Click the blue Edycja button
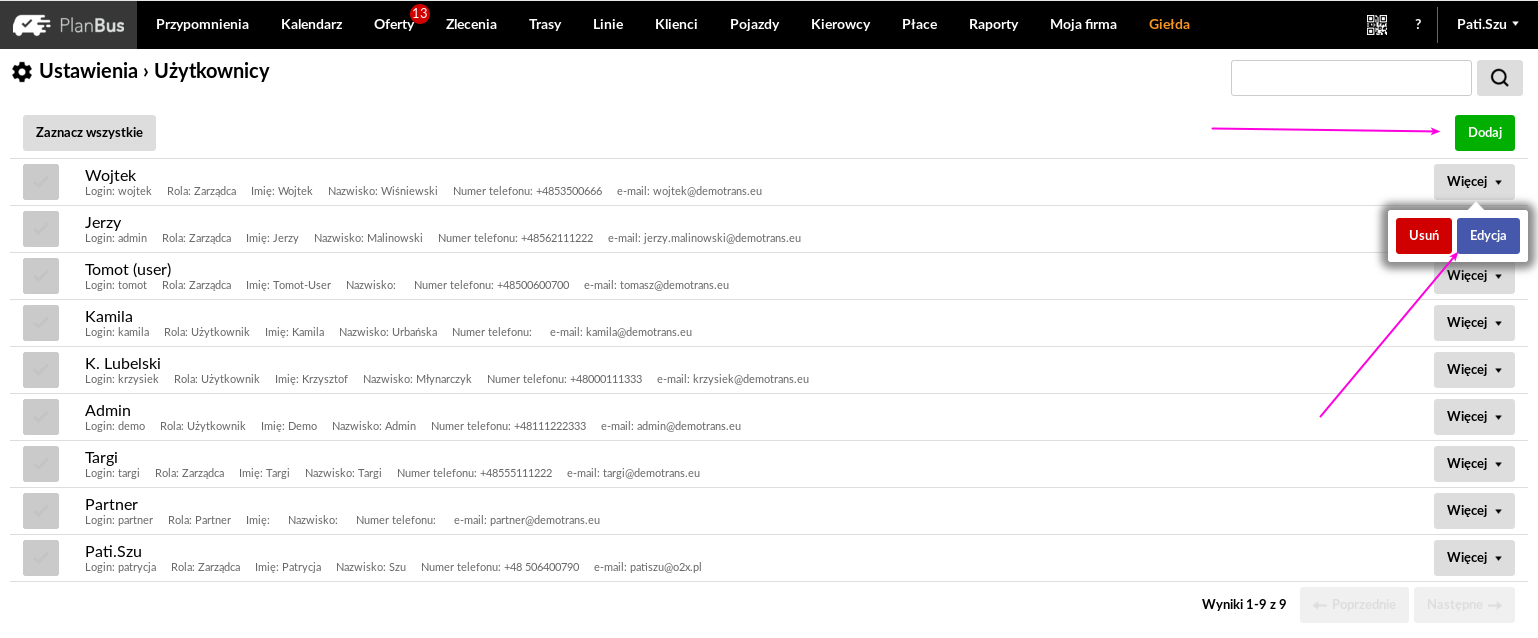Image resolution: width=1538 pixels, height=638 pixels. coord(1488,236)
